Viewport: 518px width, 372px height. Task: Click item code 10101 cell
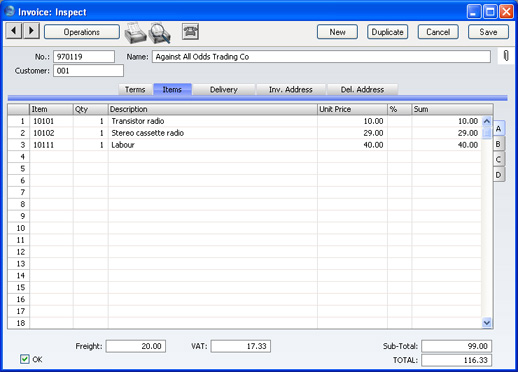[51, 121]
